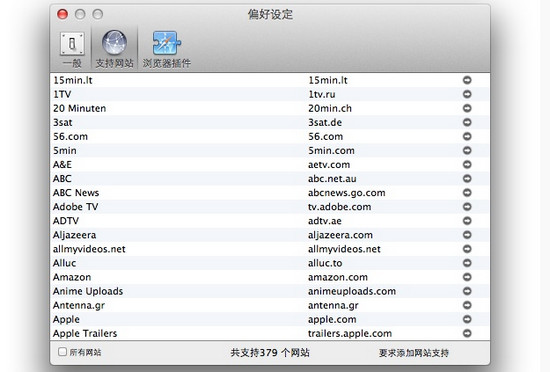Click the remove icon for trailers.apple.com row
550x372 pixels.
click(x=467, y=333)
